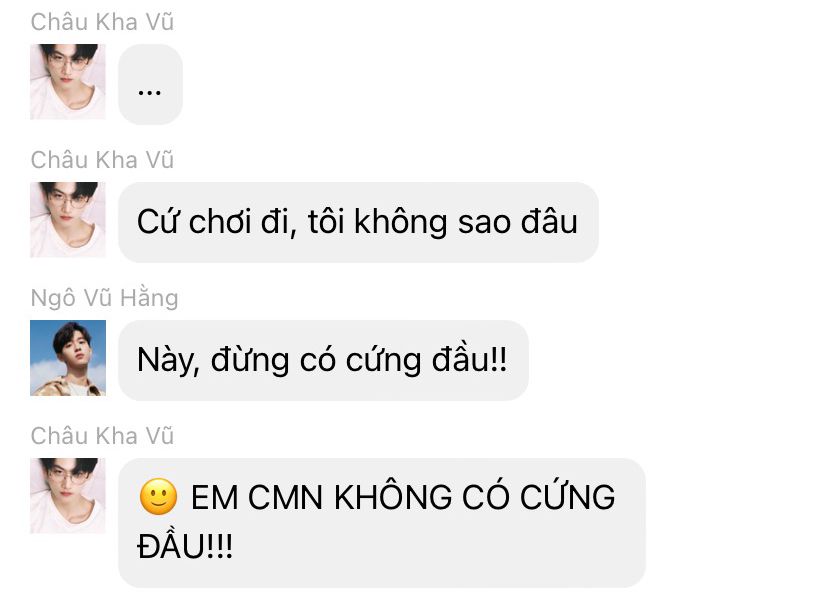828x604 pixels.
Task: Click 'ĐẦU!!!' on the last message's second line
Action: coord(185,545)
